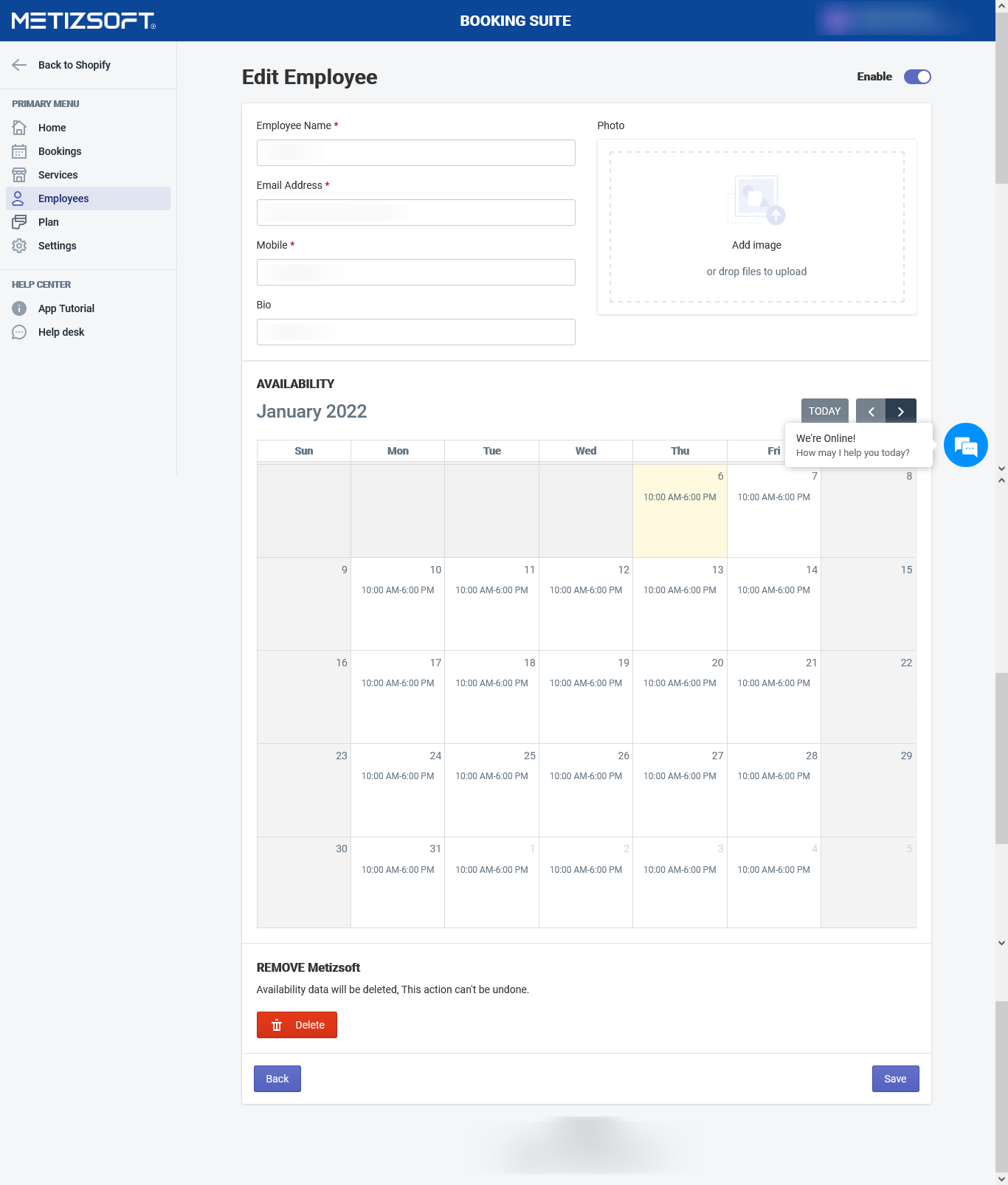
Task: Click the Bookings calendar icon
Action: pyautogui.click(x=19, y=151)
